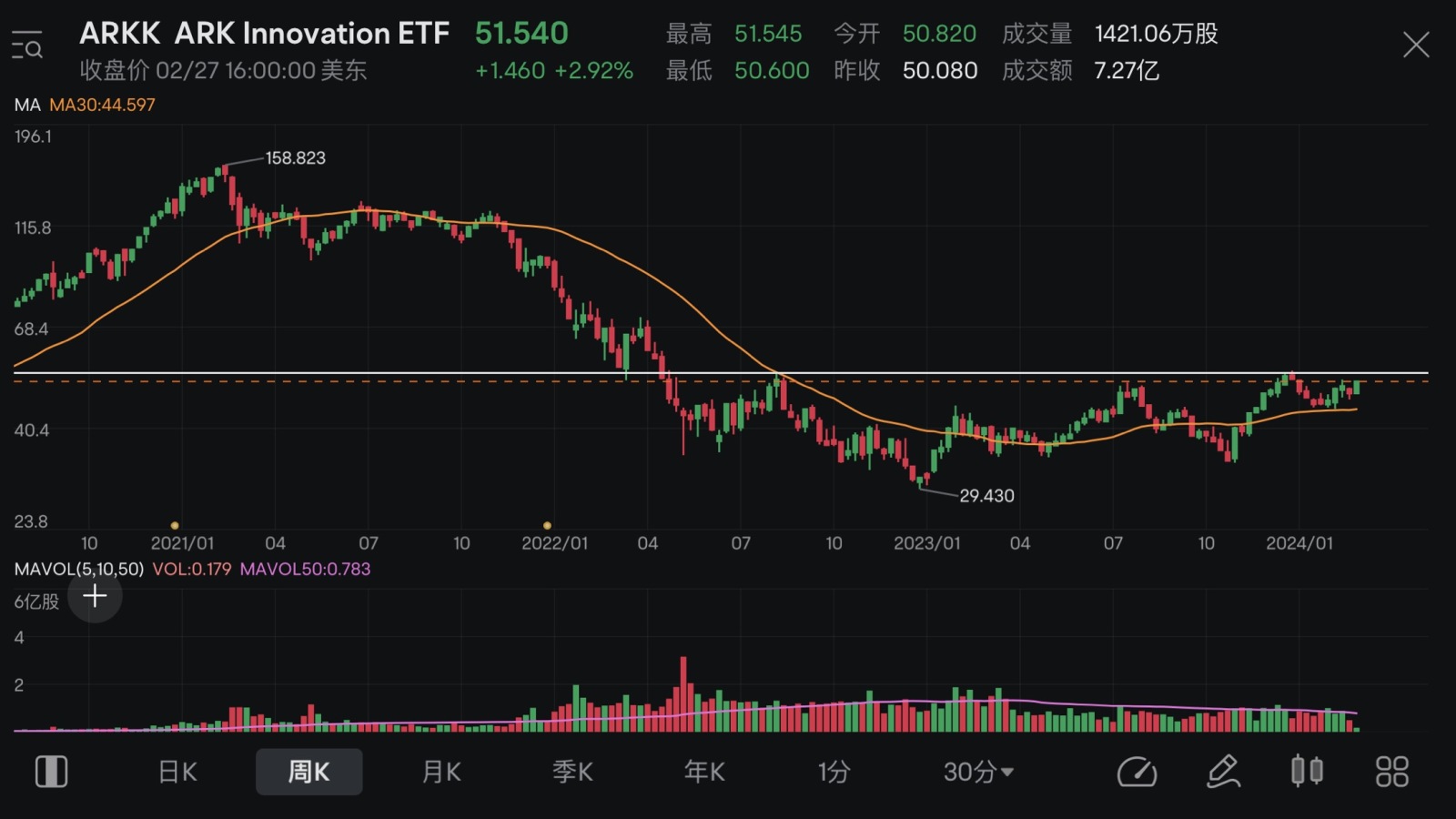Switch to quarterly K (季K) tab
1456x819 pixels.
coord(572,772)
